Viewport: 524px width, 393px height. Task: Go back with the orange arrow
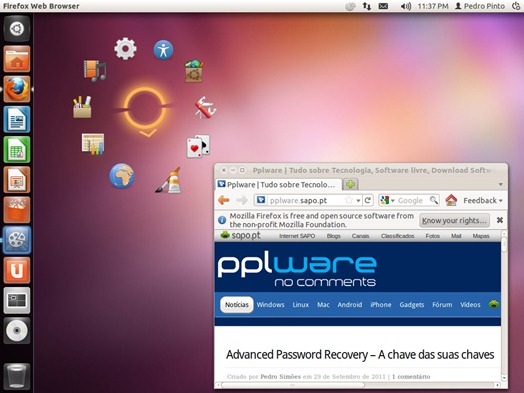224,200
